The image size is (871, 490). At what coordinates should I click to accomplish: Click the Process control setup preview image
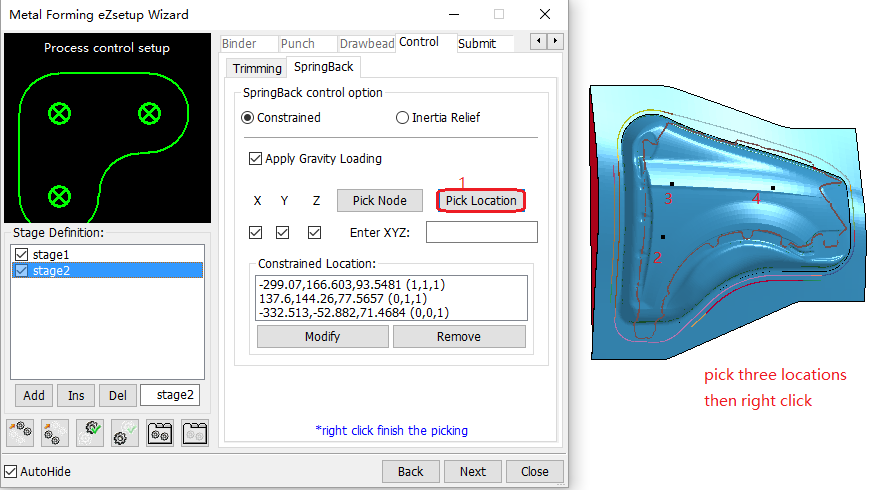click(107, 128)
